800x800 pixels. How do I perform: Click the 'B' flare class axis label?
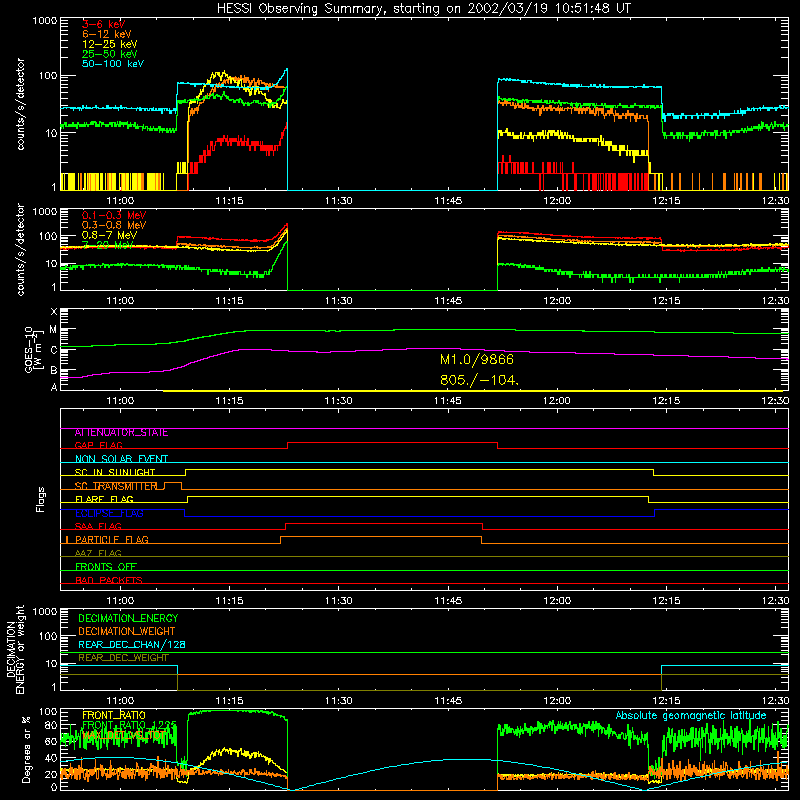coord(54,371)
